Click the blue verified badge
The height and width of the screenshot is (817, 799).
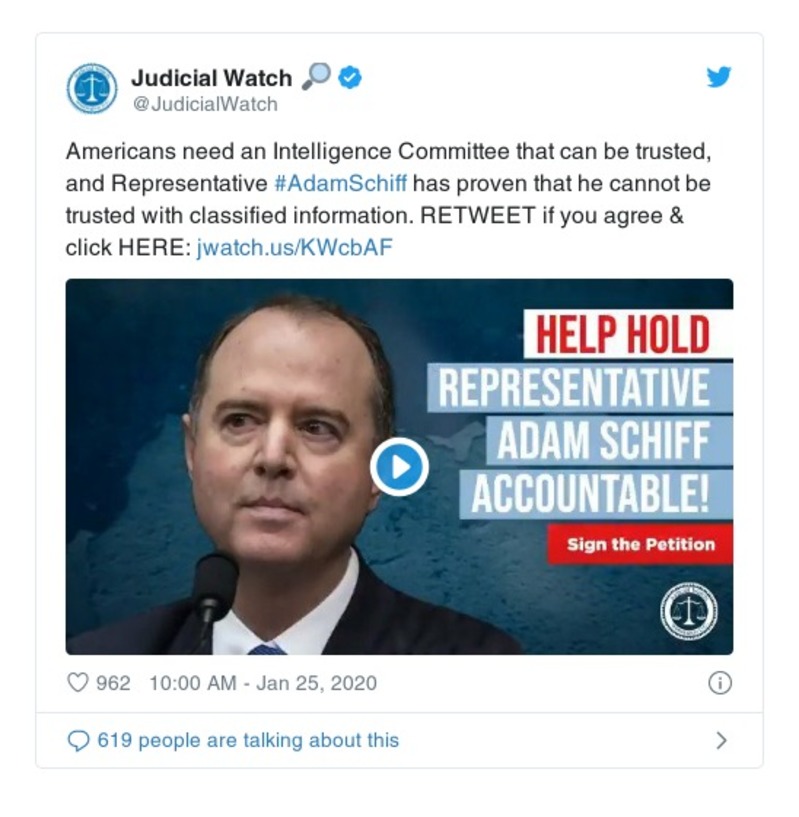tap(350, 78)
